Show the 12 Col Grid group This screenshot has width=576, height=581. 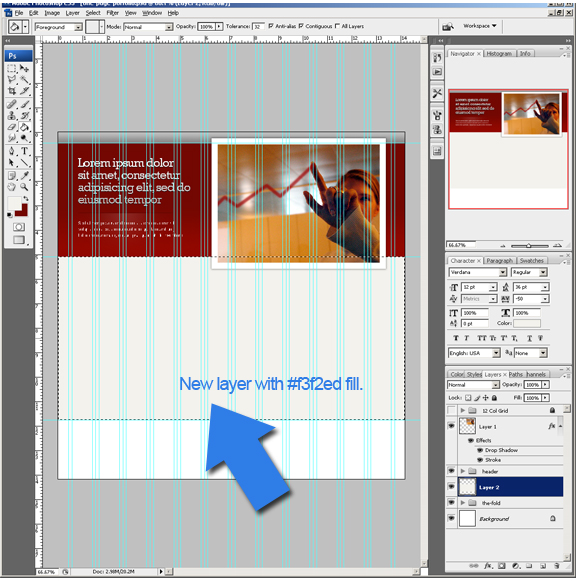click(451, 410)
